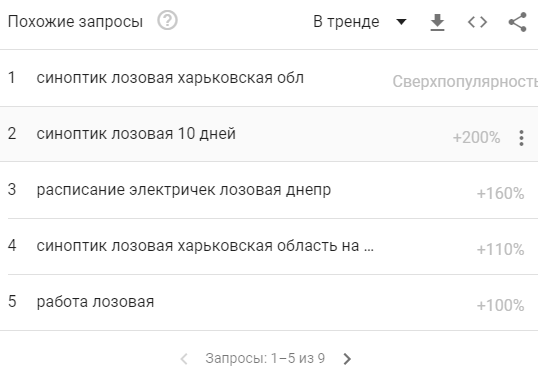Viewport: 538px width, 377px height.
Task: Click the share icon
Action: click(x=517, y=22)
